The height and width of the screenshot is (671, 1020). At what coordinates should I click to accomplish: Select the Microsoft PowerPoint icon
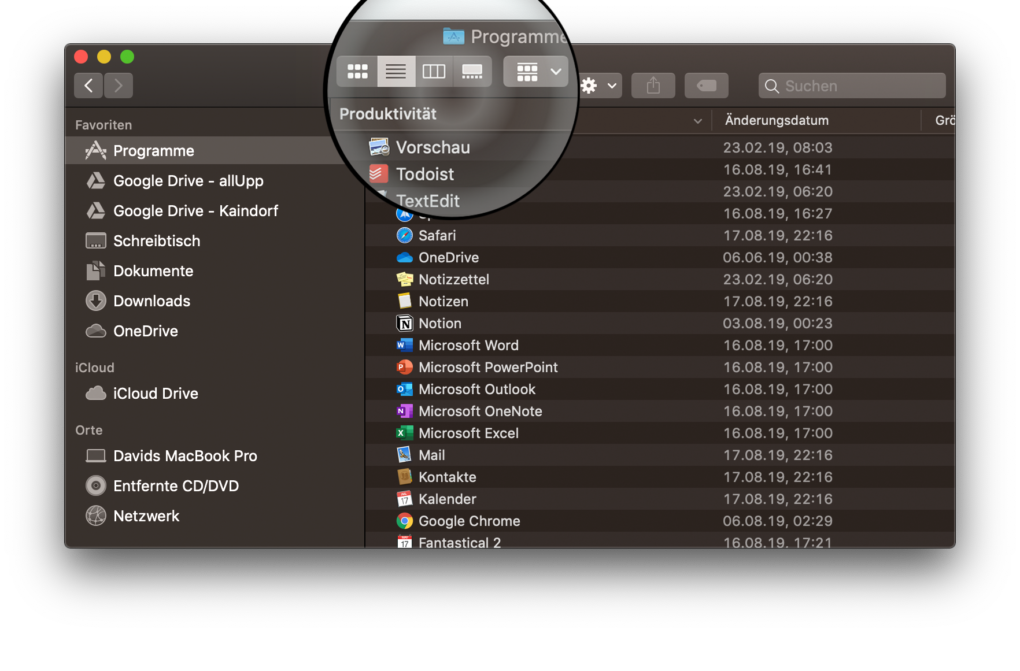[405, 367]
